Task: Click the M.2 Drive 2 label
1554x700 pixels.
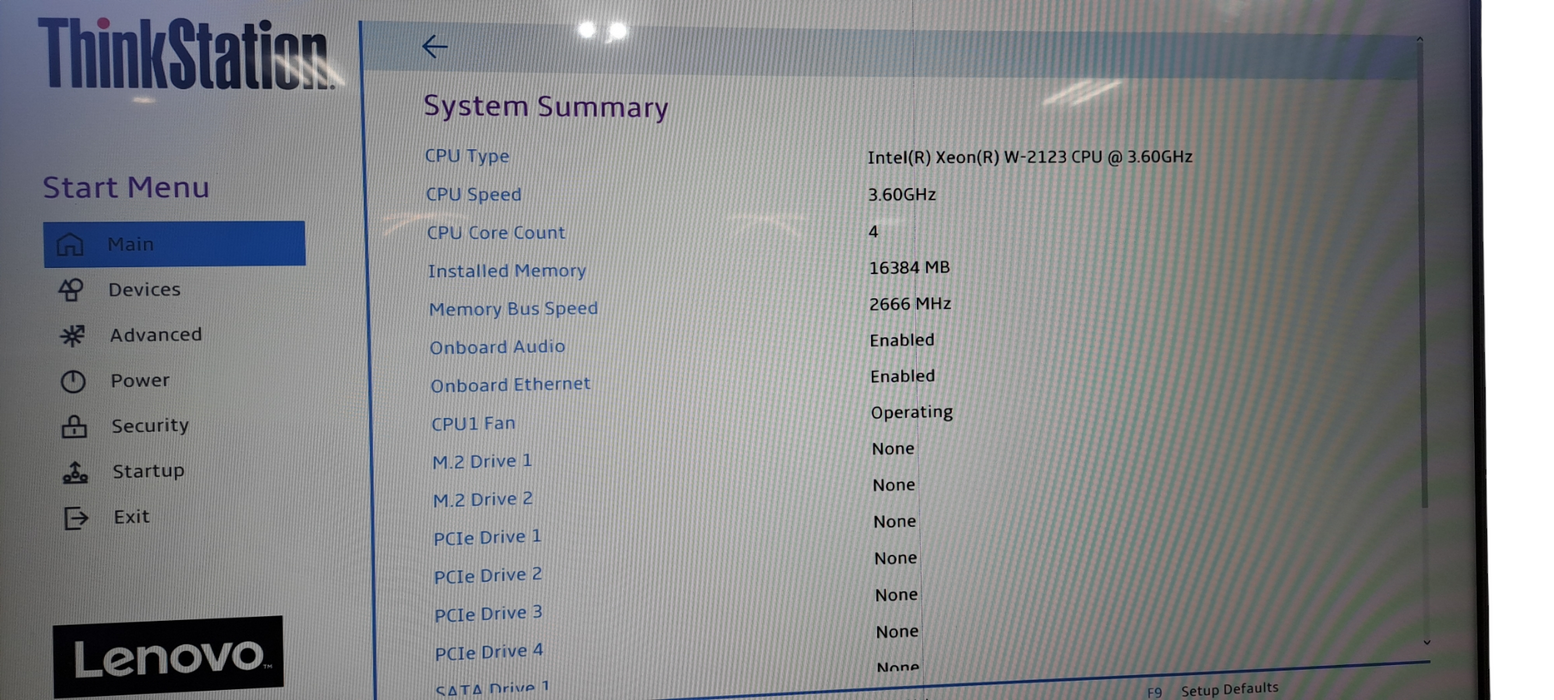Action: click(x=483, y=499)
